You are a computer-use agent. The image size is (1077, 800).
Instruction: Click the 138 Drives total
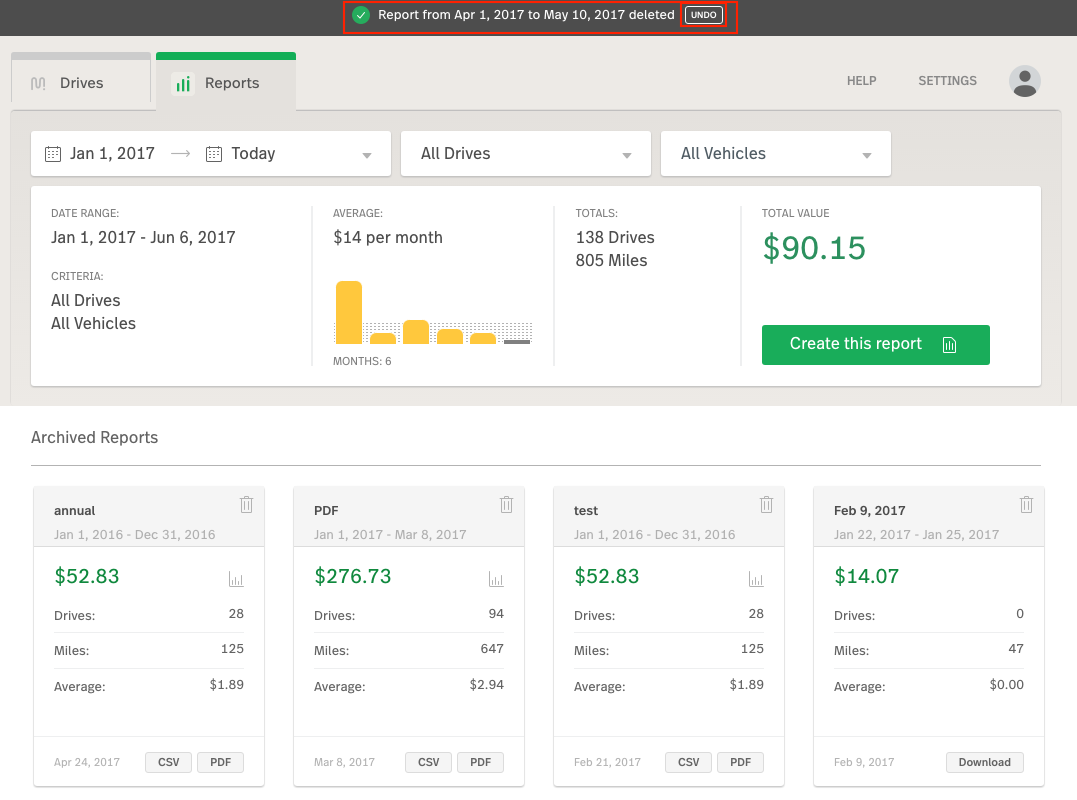[x=615, y=238]
